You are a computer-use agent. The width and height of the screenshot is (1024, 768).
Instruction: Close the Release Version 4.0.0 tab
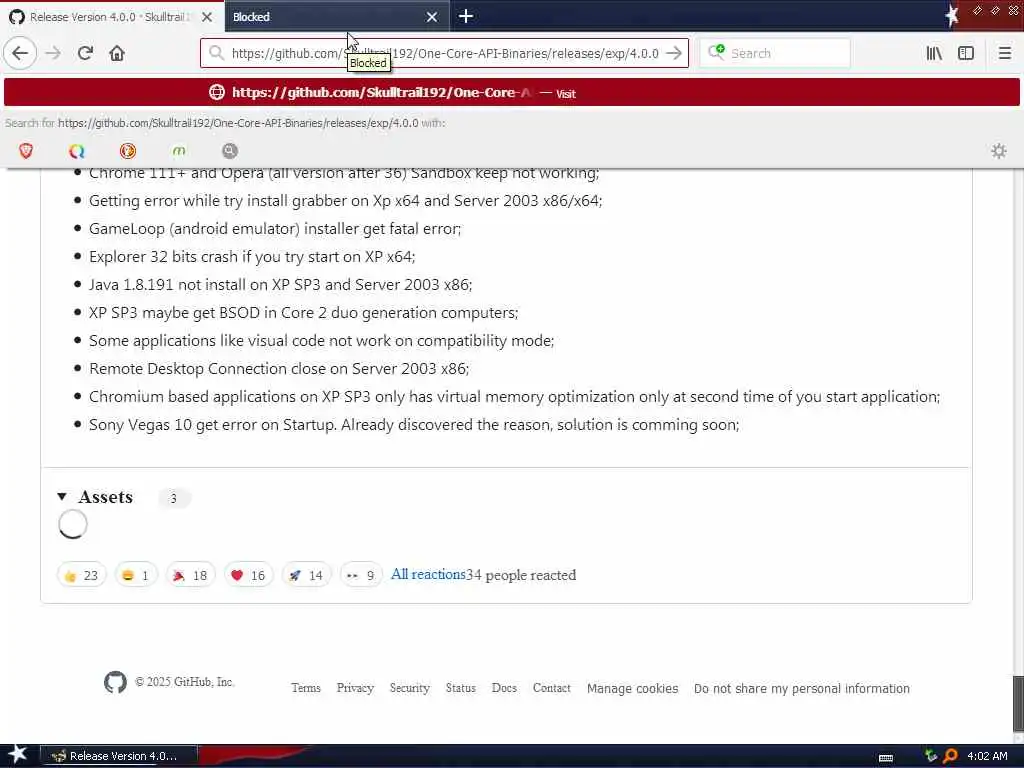click(207, 17)
